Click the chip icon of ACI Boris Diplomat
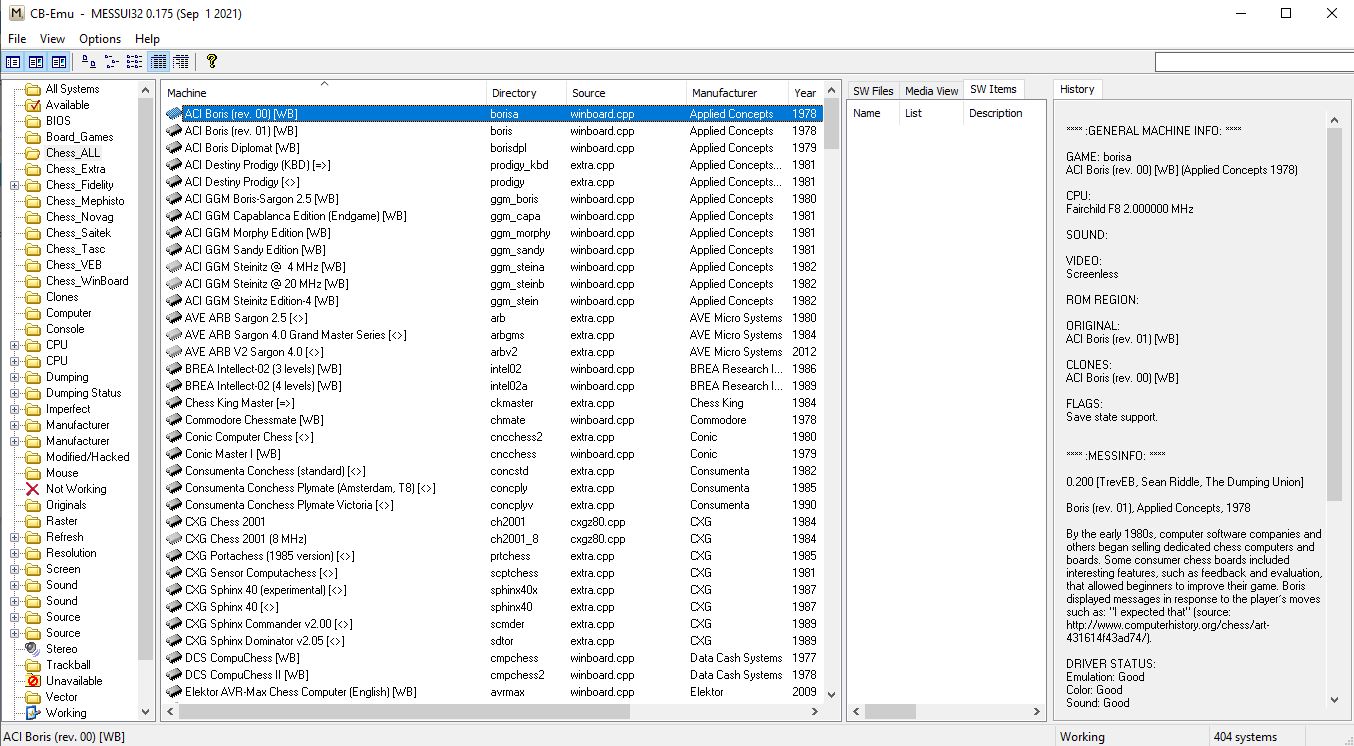Viewport: 1354px width, 746px height. point(174,148)
